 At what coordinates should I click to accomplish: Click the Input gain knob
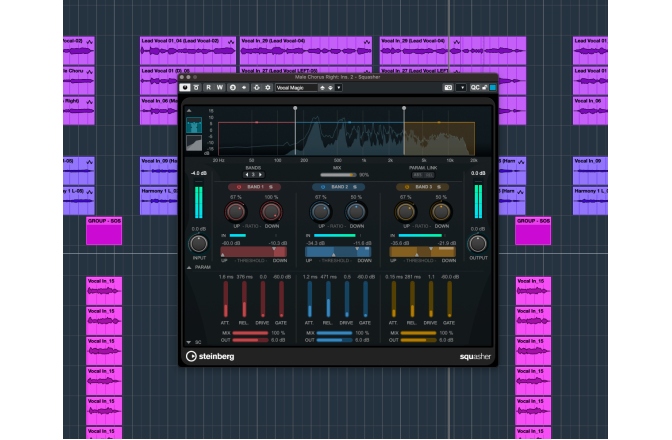tap(198, 243)
